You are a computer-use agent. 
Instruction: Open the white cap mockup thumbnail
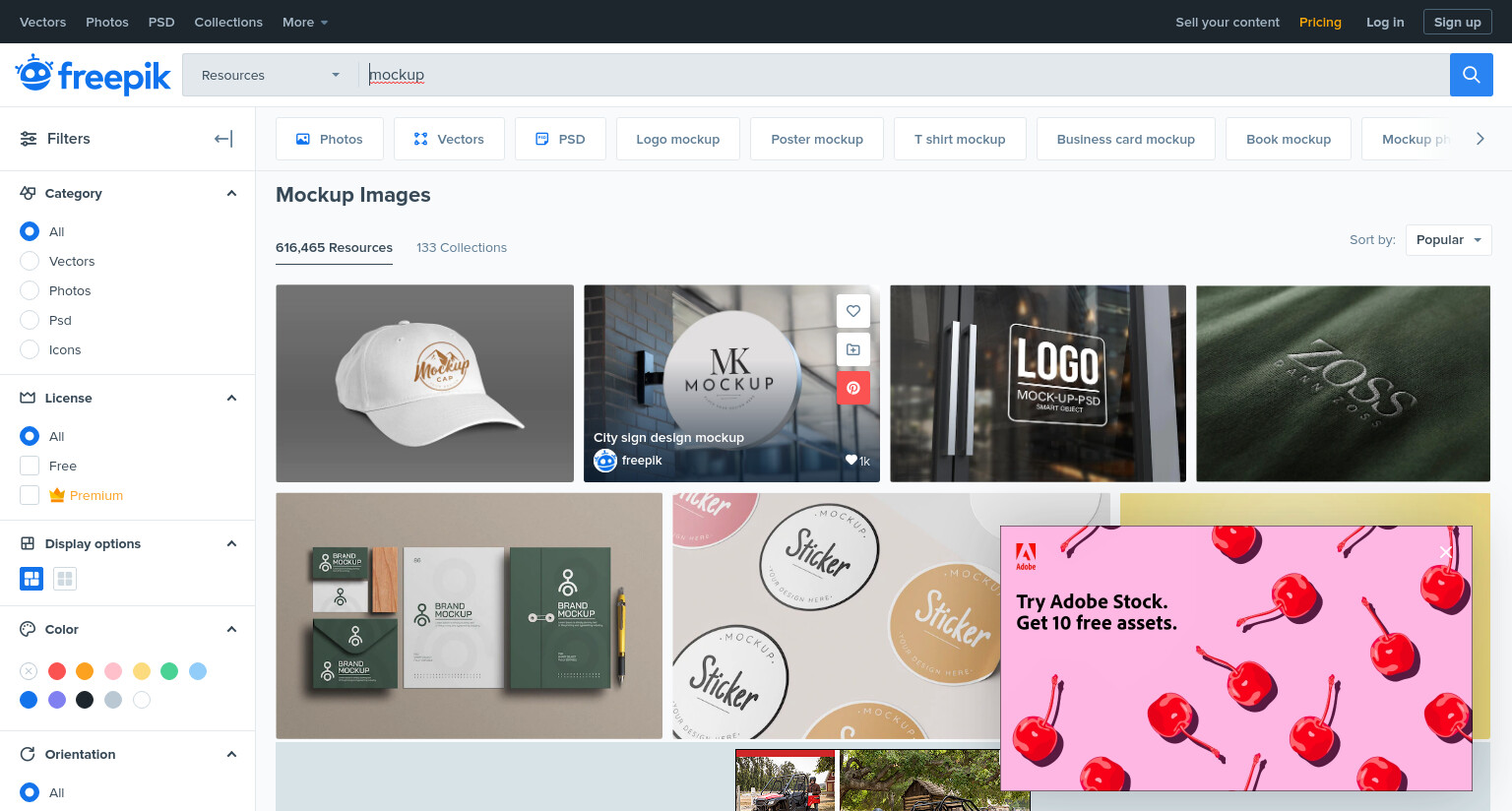pos(424,384)
